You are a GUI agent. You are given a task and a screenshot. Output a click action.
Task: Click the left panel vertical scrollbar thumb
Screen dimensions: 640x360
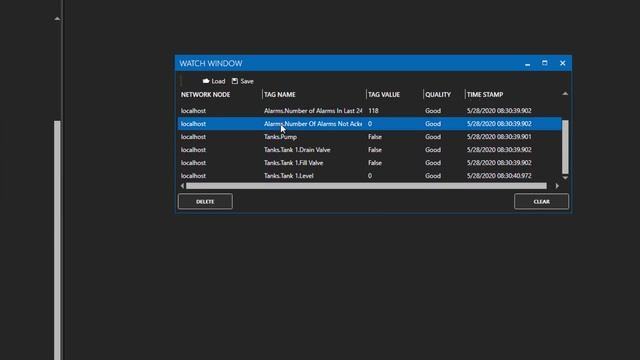coord(57,240)
